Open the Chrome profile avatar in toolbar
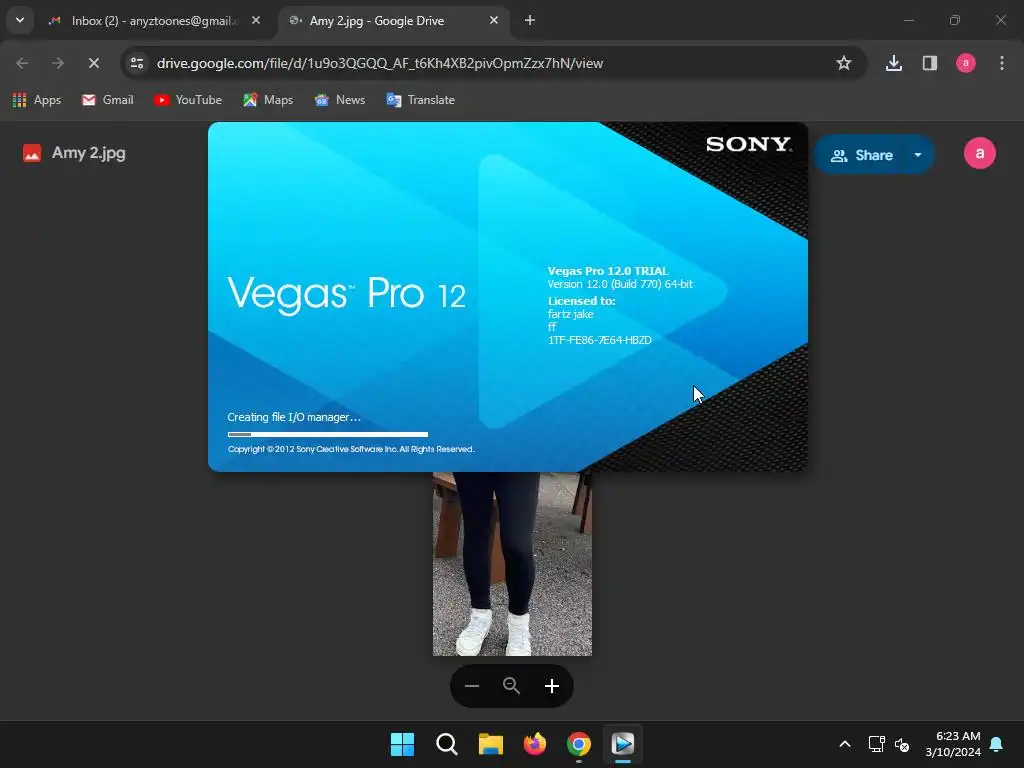Screen dimensions: 1024x768 tap(965, 63)
